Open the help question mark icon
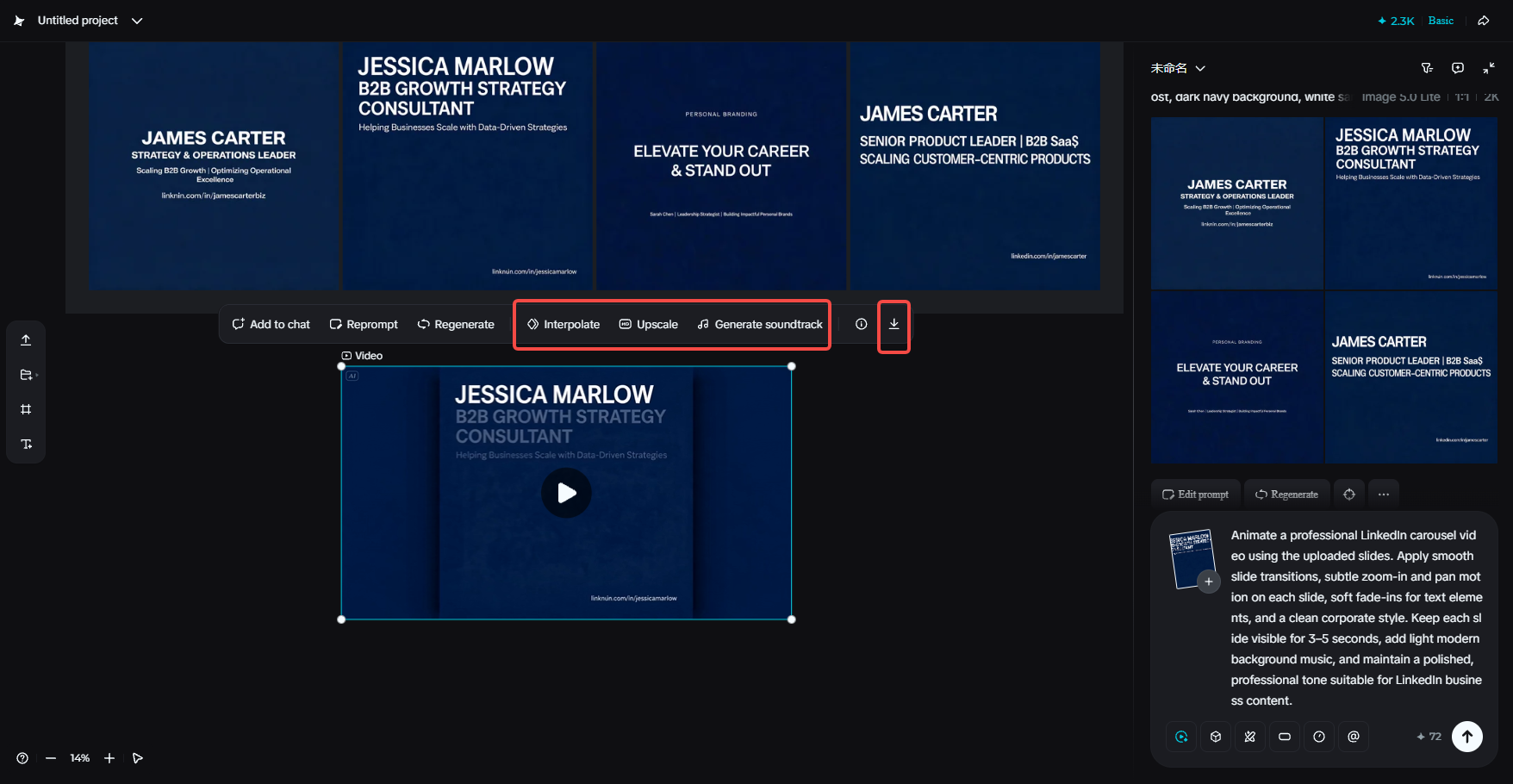The image size is (1513, 784). coord(22,758)
